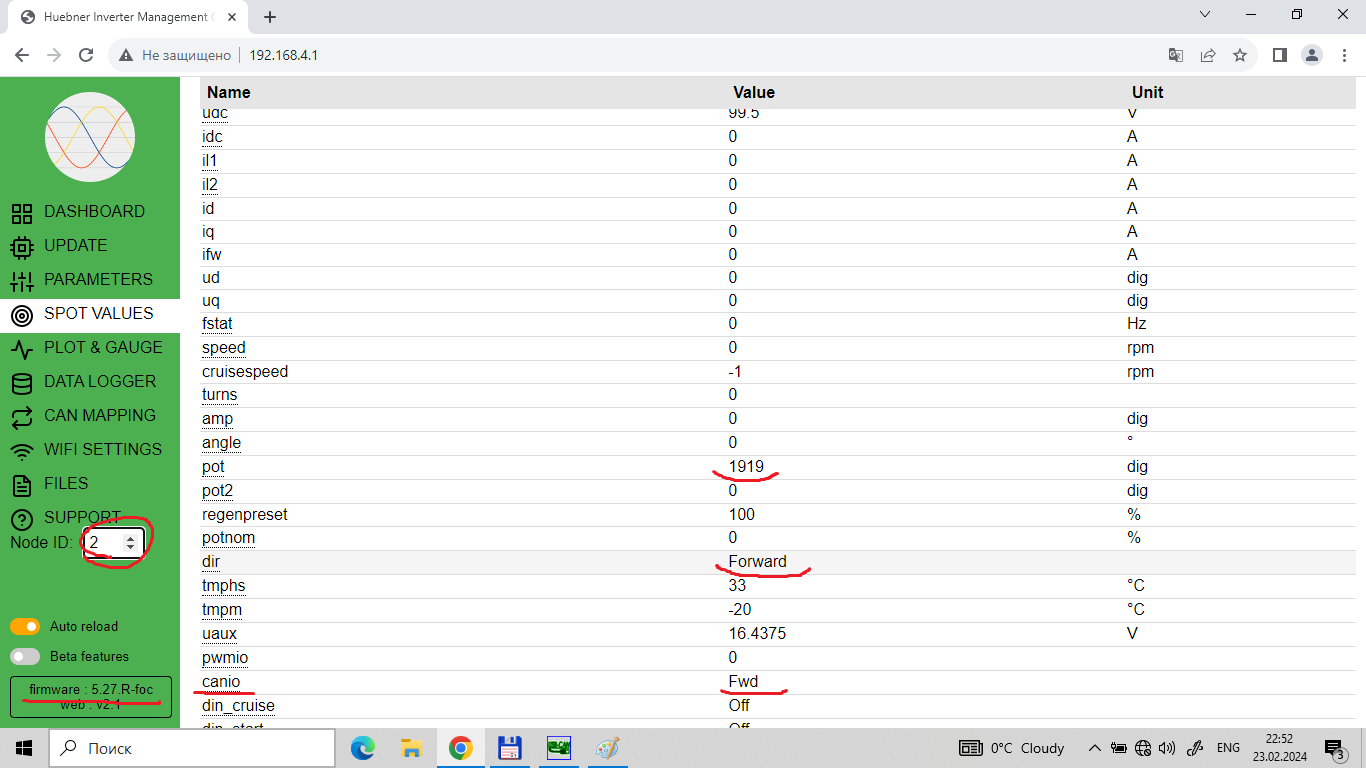Open Parameters via sliders icon
Image resolution: width=1366 pixels, height=768 pixels.
(x=22, y=280)
